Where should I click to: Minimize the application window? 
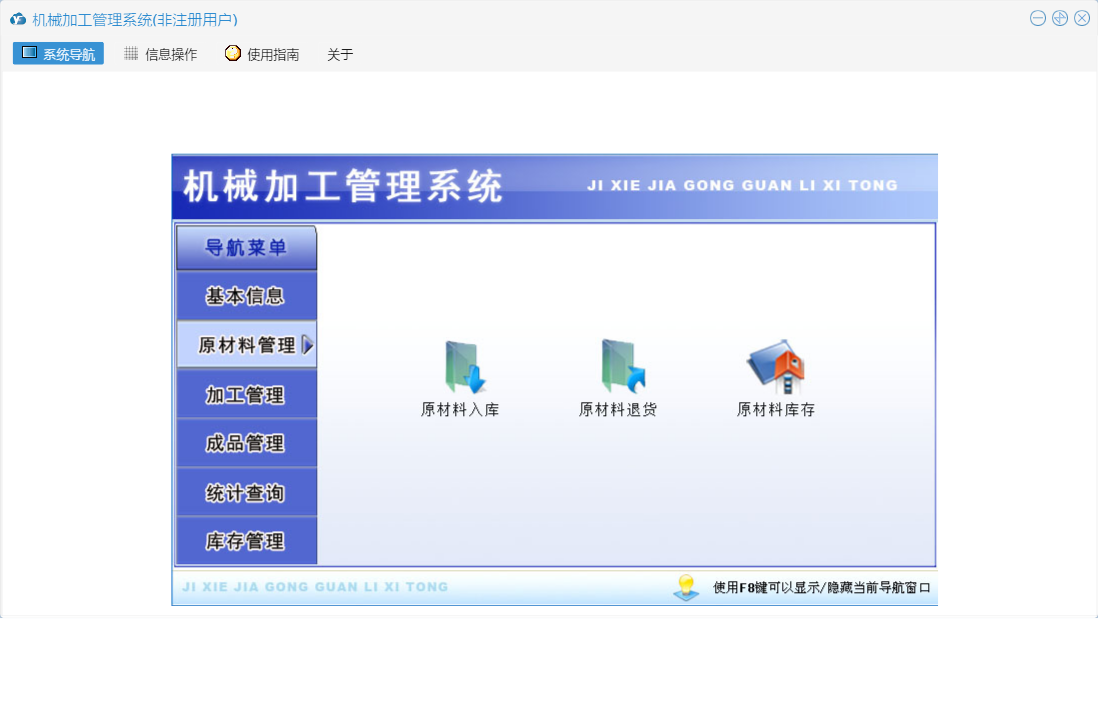[x=1038, y=18]
